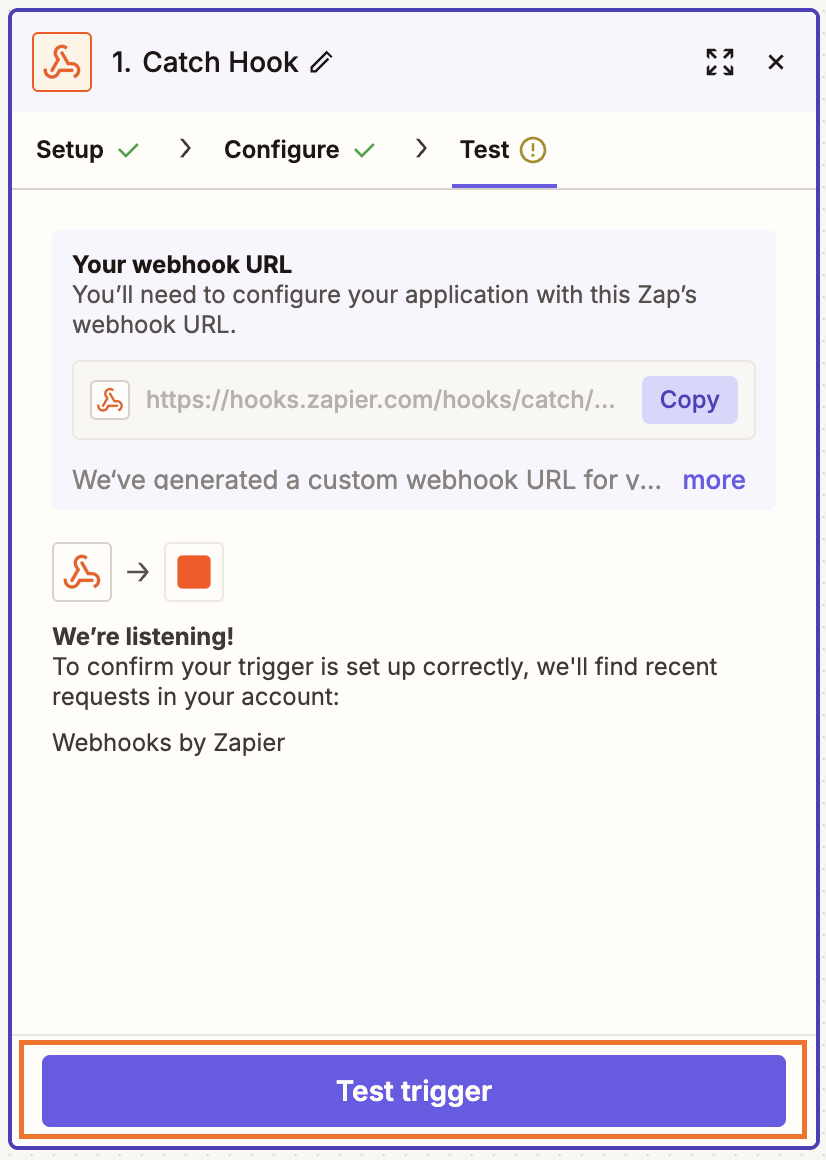Viewport: 826px width, 1160px height.
Task: Click the arrow between the two icons
Action: point(138,572)
